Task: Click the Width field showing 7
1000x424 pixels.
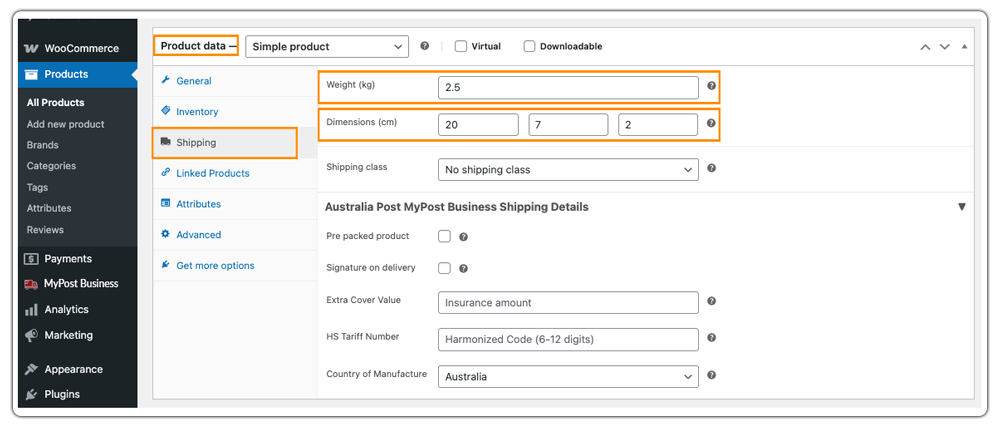Action: tap(568, 125)
